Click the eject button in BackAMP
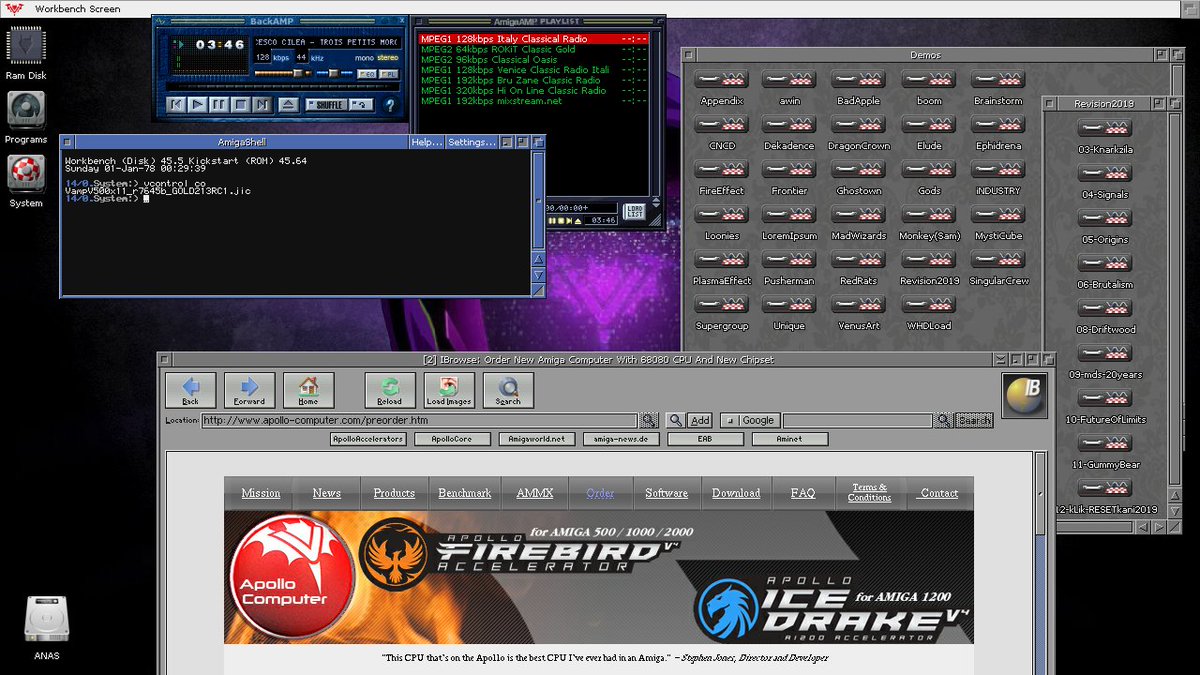 tap(287, 104)
